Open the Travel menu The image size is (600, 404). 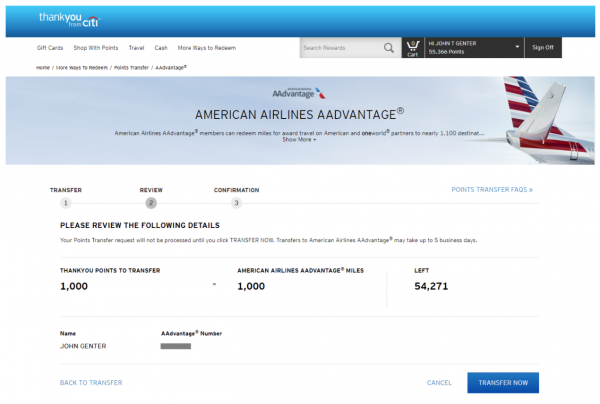click(x=136, y=47)
